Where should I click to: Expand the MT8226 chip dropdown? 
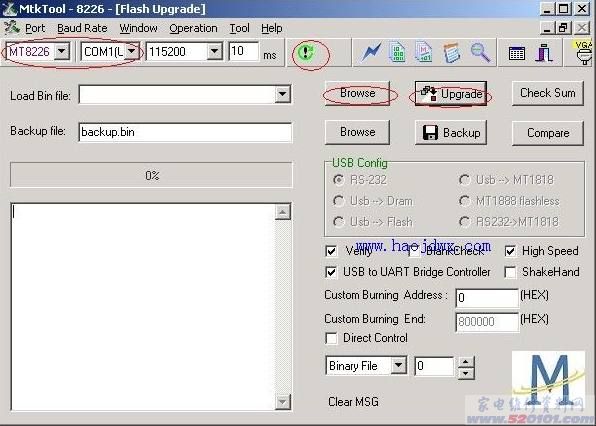coord(62,51)
